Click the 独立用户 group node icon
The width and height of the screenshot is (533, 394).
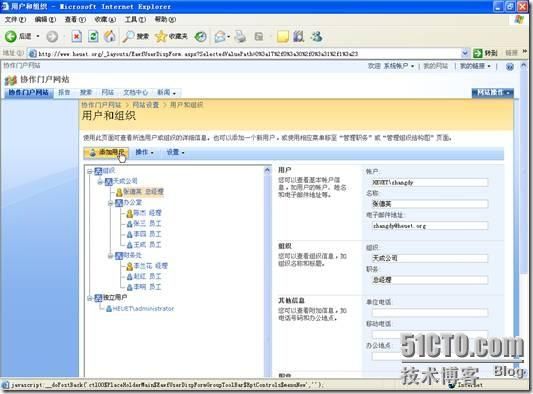click(98, 298)
